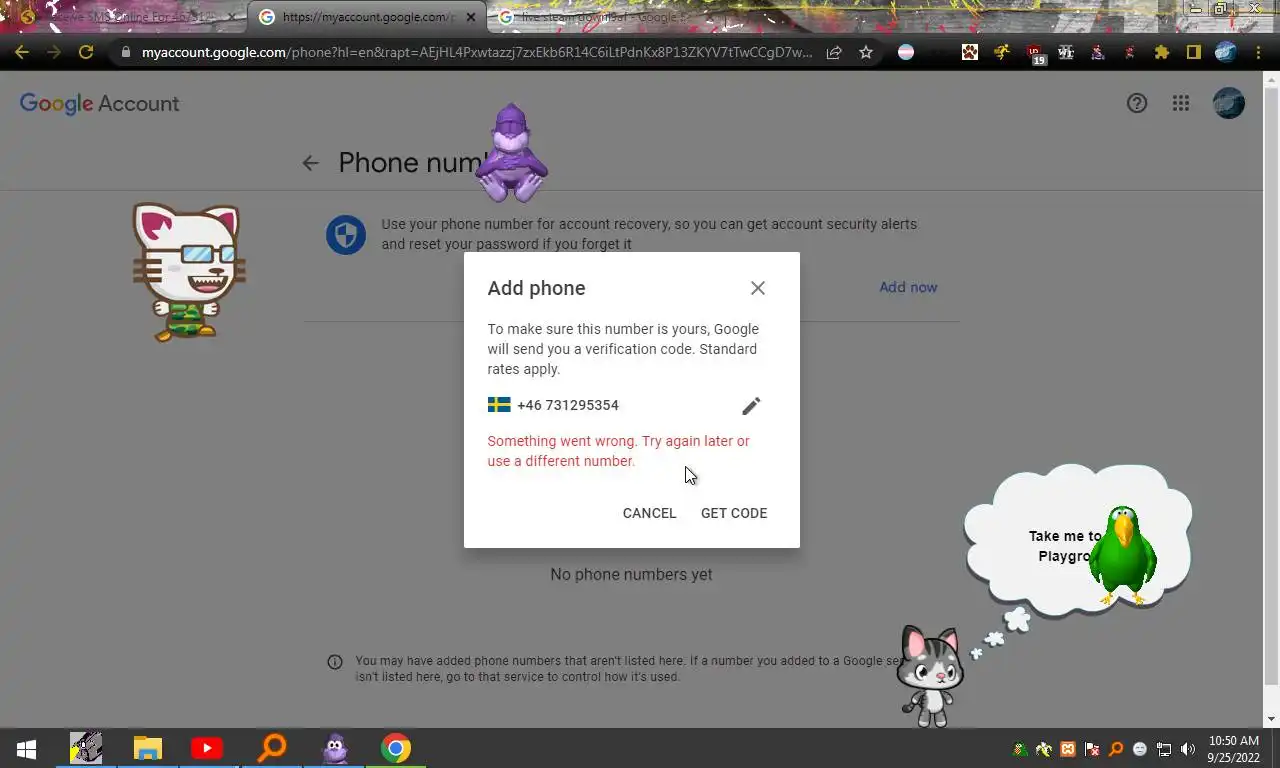This screenshot has height=768, width=1280.
Task: Click the browser back arrow
Action: click(x=22, y=52)
